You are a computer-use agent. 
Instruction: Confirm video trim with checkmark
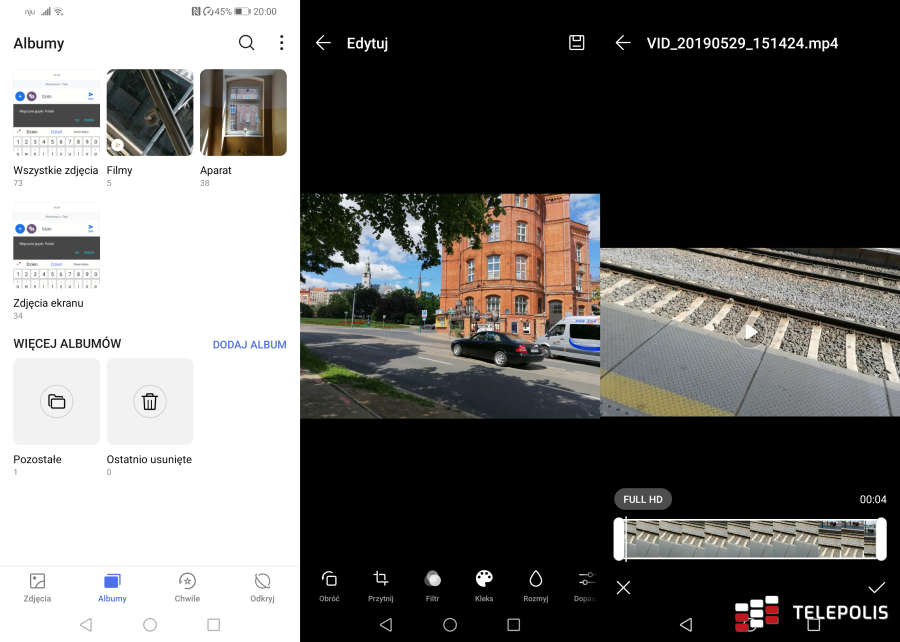coord(876,587)
